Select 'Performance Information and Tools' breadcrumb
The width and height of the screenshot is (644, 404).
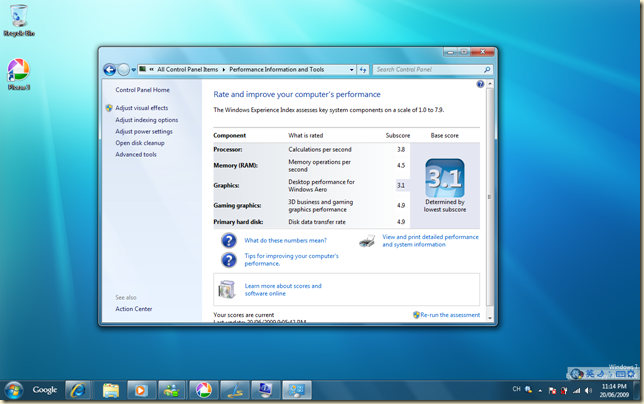click(x=276, y=69)
